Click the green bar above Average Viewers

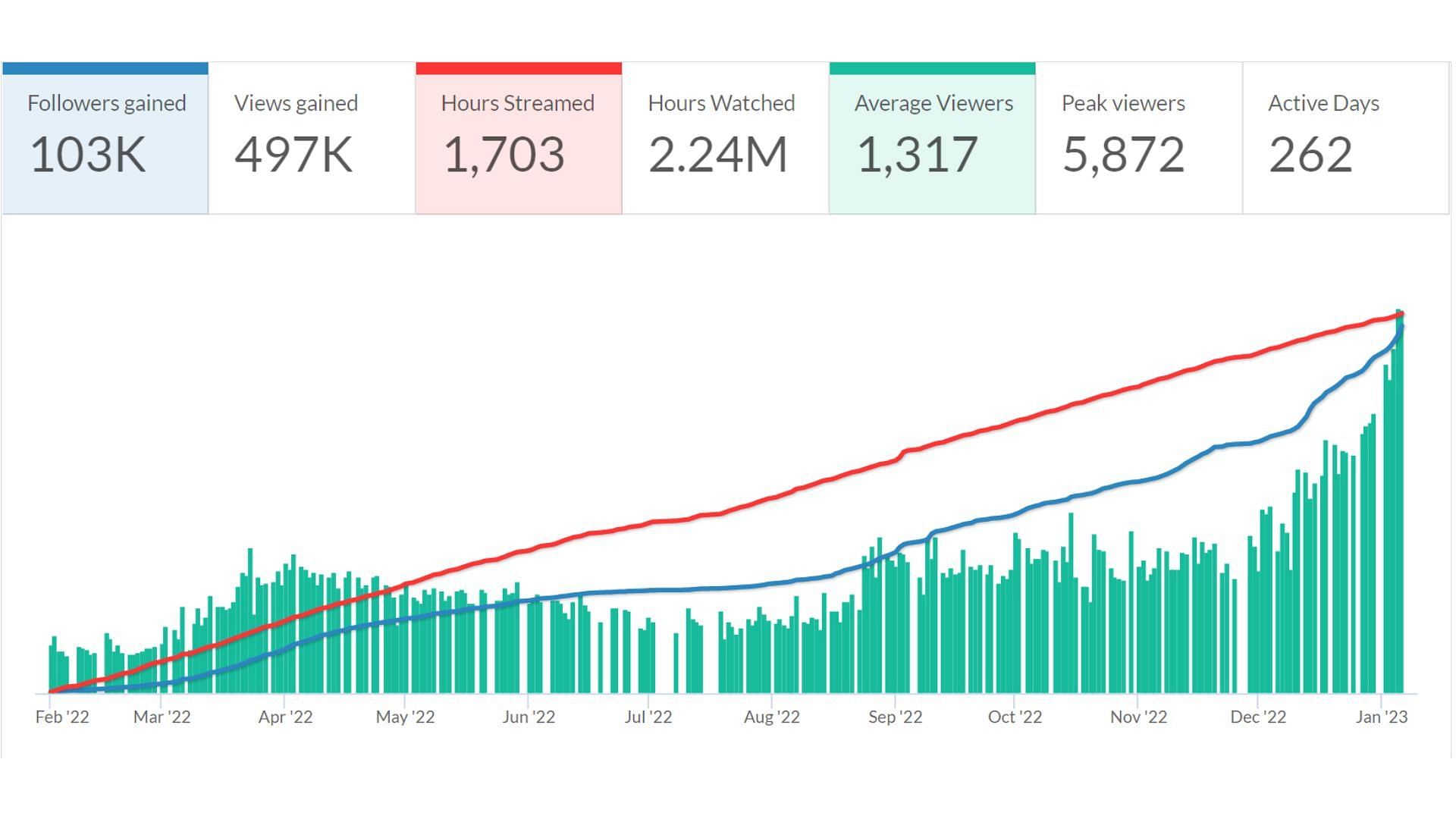[932, 68]
